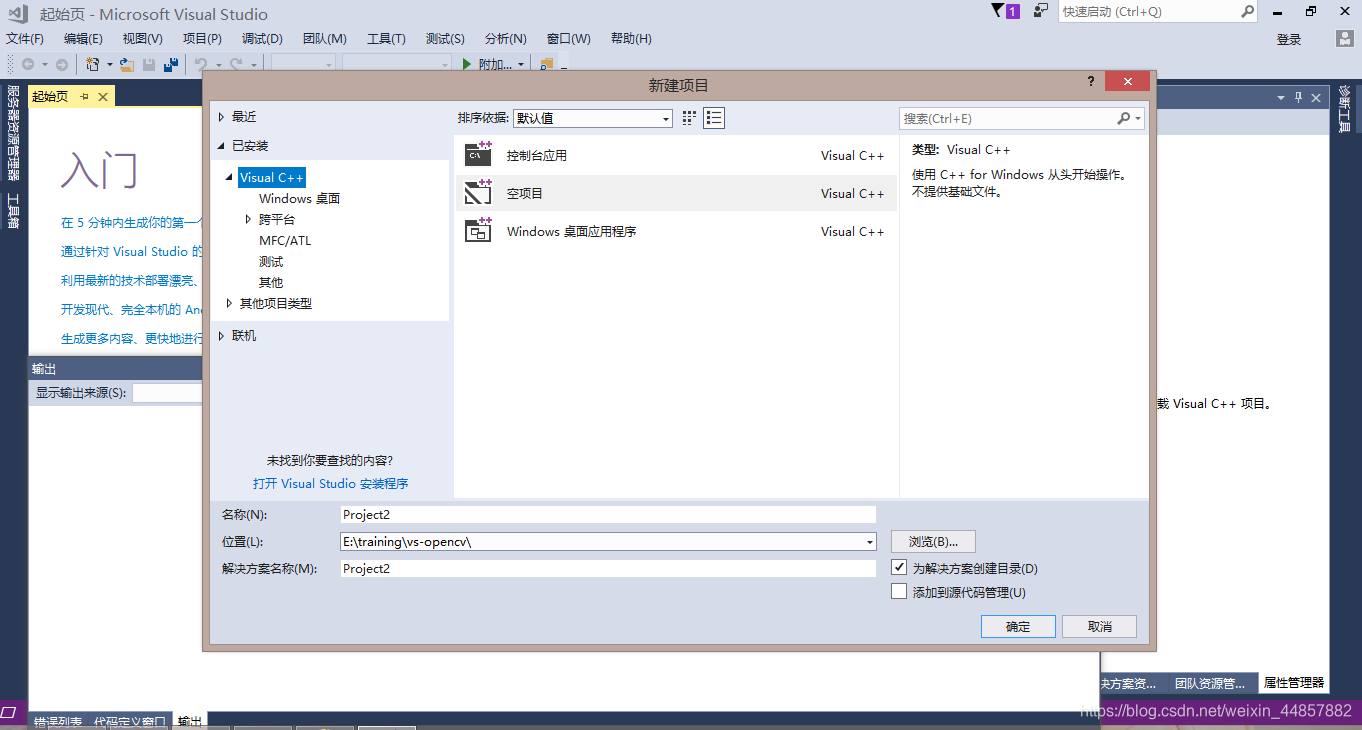Click the redo arrow toolbar icon
This screenshot has height=730, width=1362.
pyautogui.click(x=237, y=64)
